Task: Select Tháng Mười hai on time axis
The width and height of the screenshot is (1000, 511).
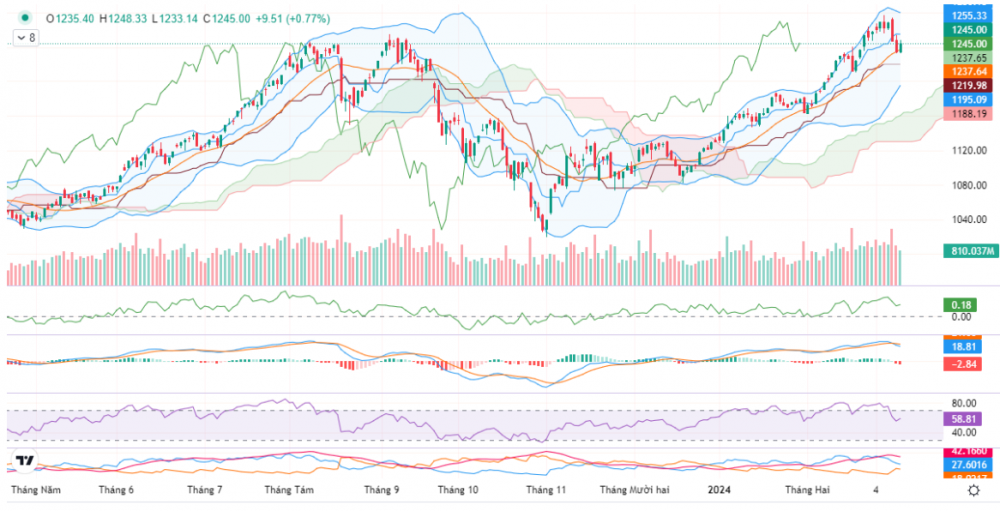Action: coord(634,490)
